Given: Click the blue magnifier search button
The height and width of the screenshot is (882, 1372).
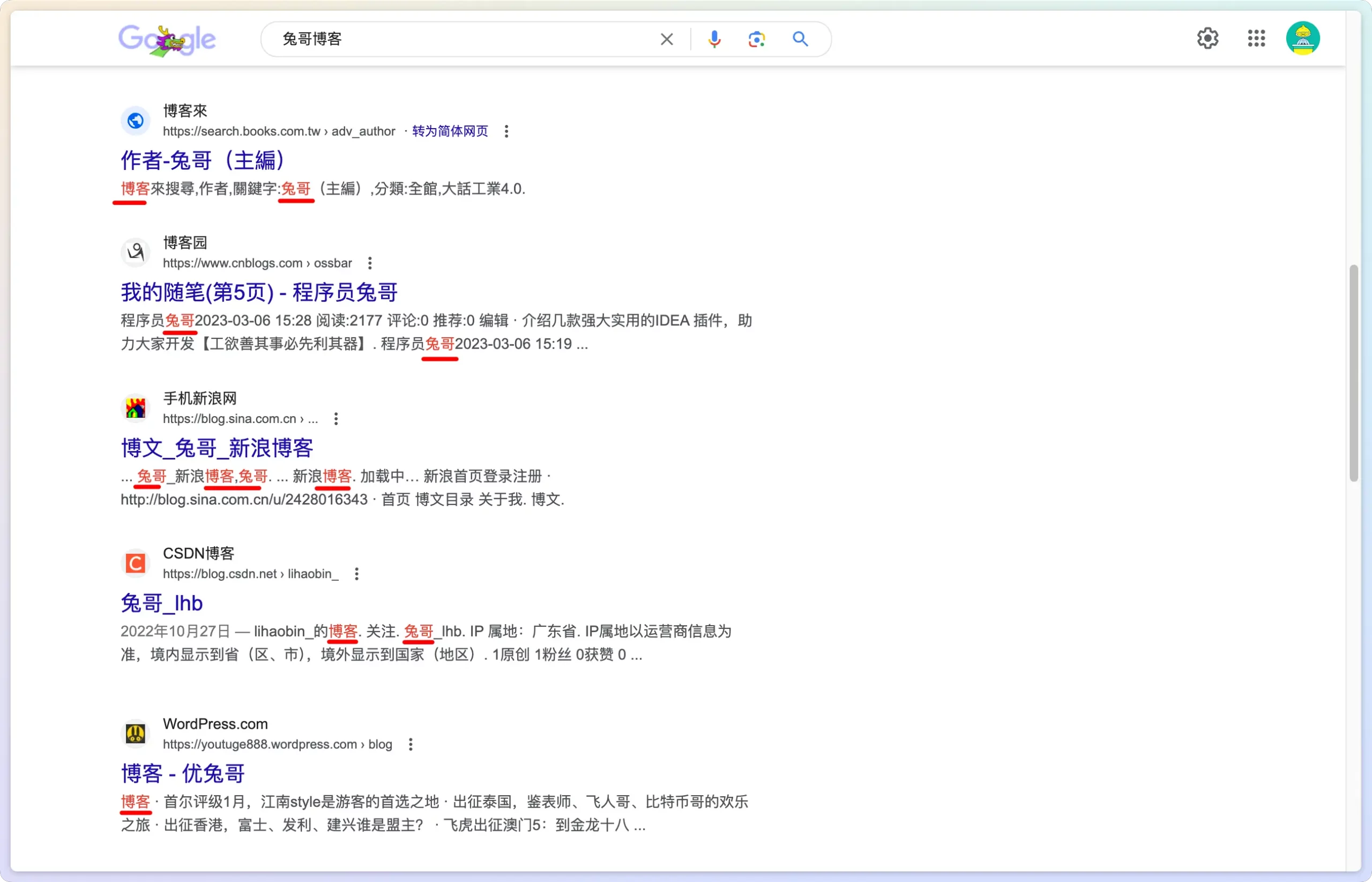Looking at the screenshot, I should (800, 39).
